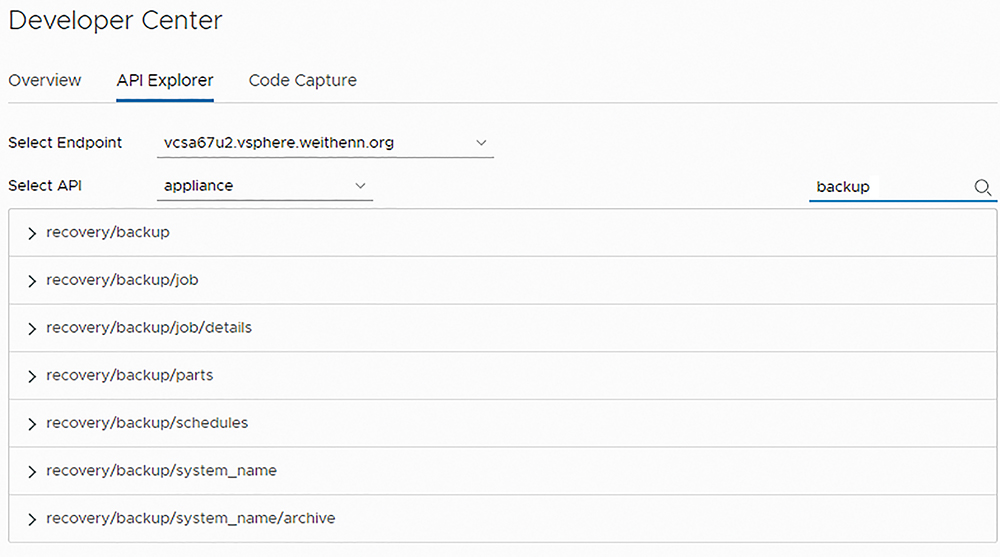
Task: Switch to the Code Capture tab
Action: click(x=302, y=80)
